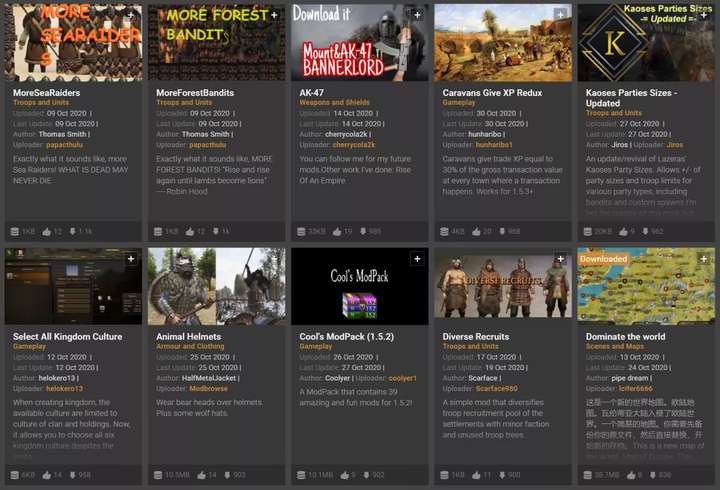Click the Caravans desert painting thumbnail
Image resolution: width=720 pixels, height=490 pixels.
503,42
